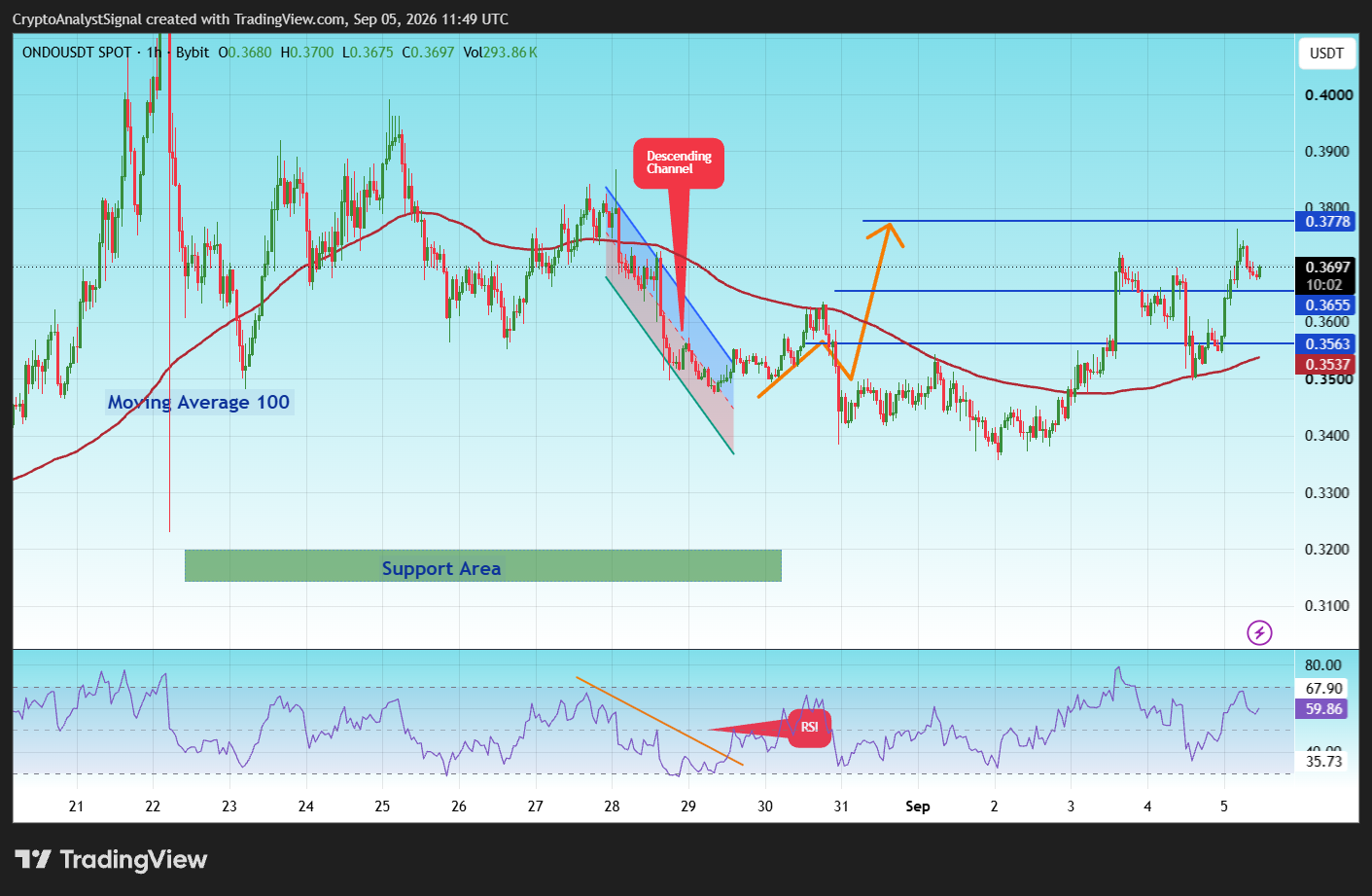Click the 0.3300 price axis label
Viewport: 1372px width, 896px height.
pos(1328,493)
